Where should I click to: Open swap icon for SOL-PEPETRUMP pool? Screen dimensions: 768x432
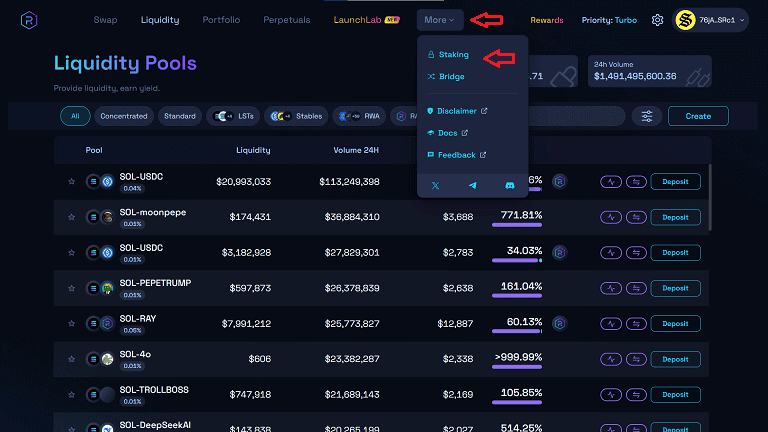point(636,288)
